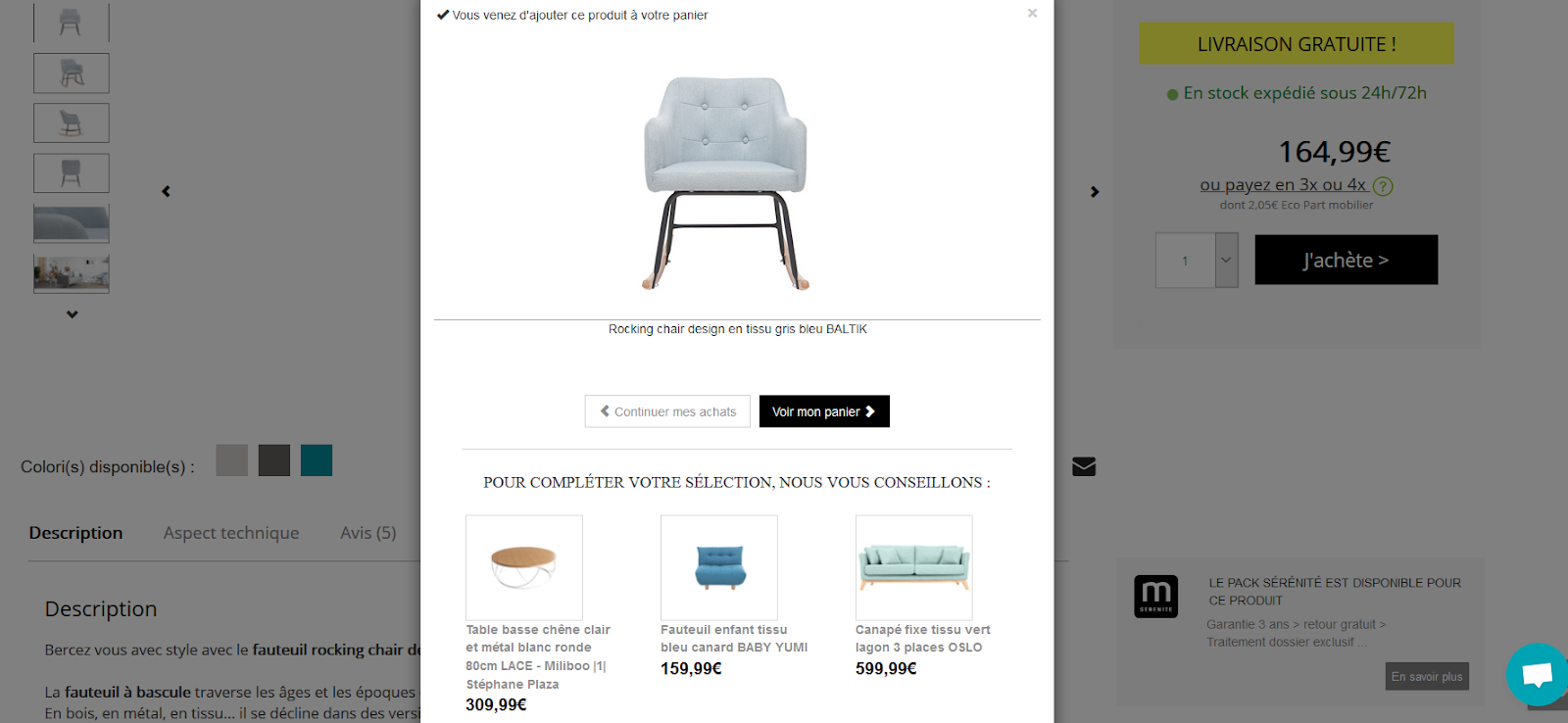Switch to Aspect technique tab
1568x723 pixels.
pos(231,533)
